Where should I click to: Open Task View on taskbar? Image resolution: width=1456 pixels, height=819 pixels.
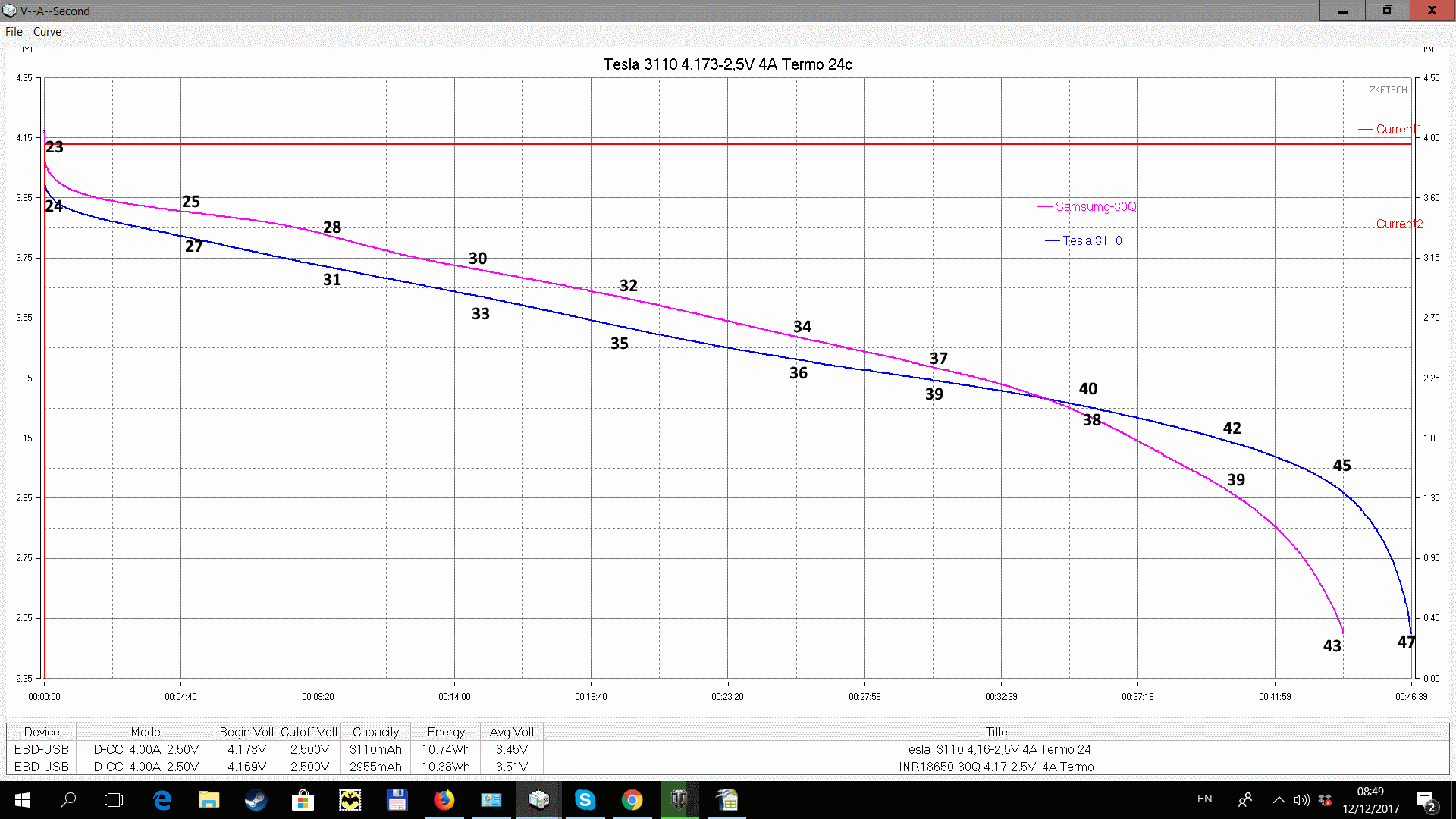pyautogui.click(x=114, y=800)
